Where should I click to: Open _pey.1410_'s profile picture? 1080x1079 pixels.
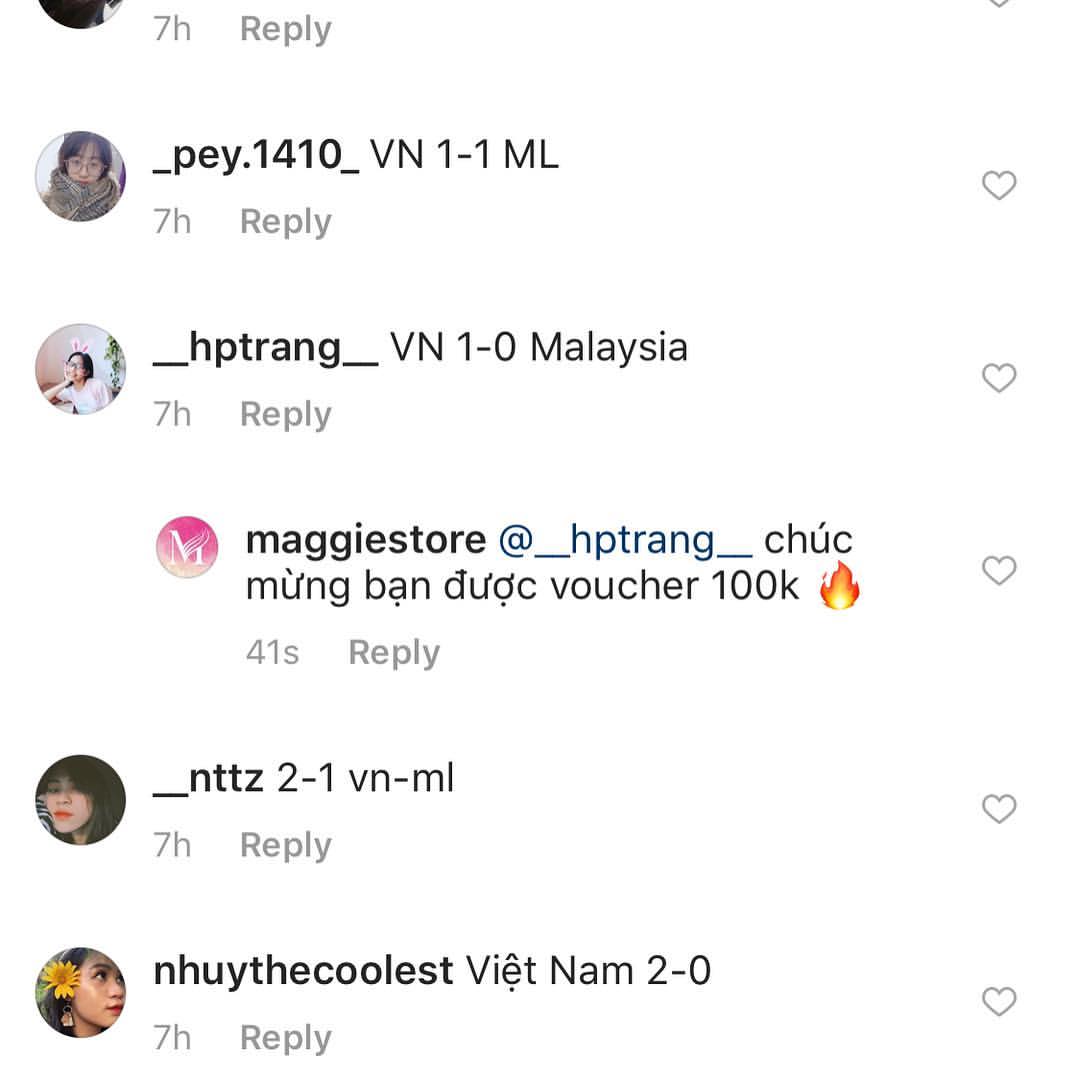click(x=81, y=176)
